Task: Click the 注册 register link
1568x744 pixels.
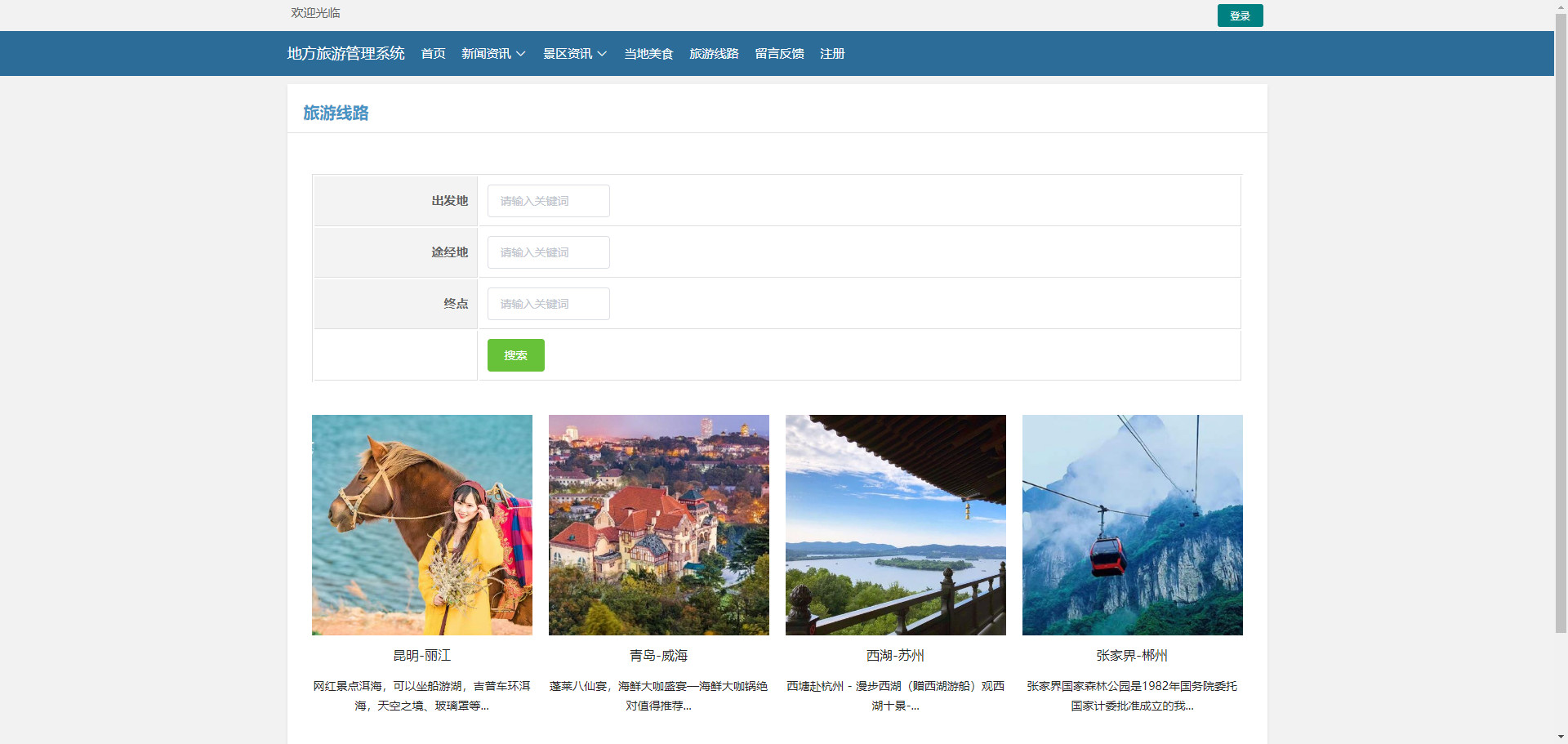Action: [x=832, y=54]
